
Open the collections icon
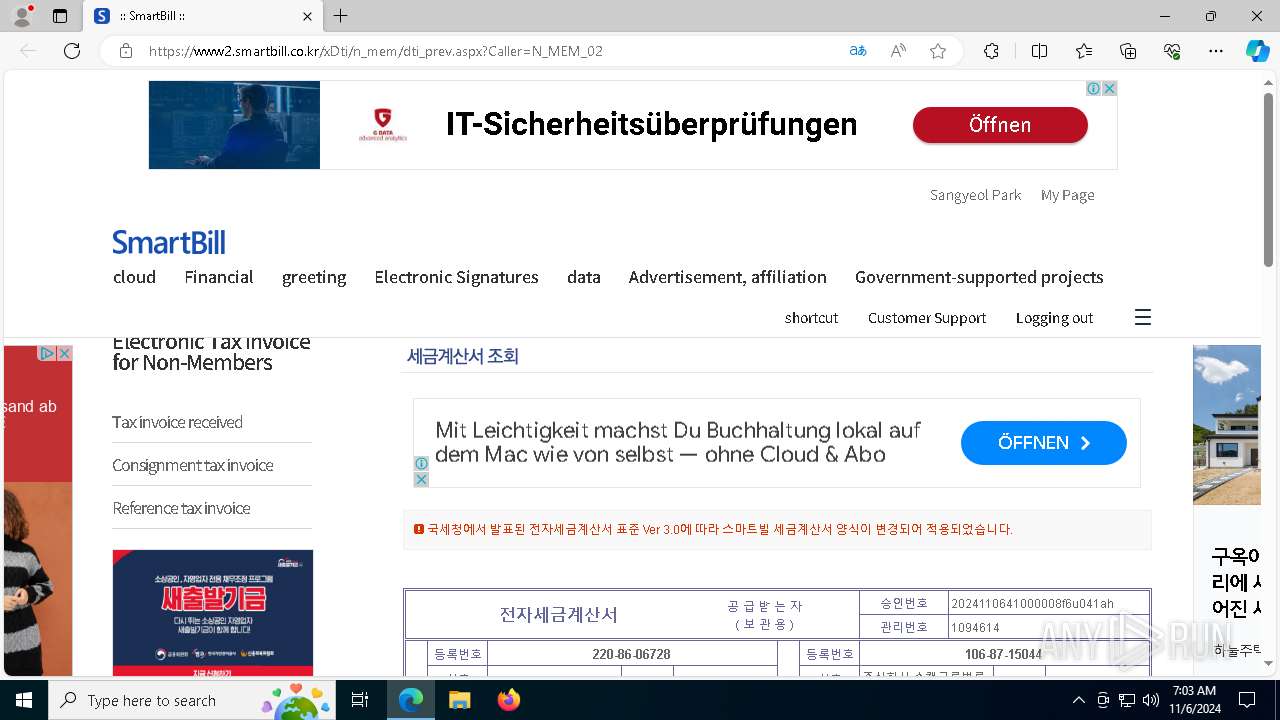click(x=1128, y=51)
